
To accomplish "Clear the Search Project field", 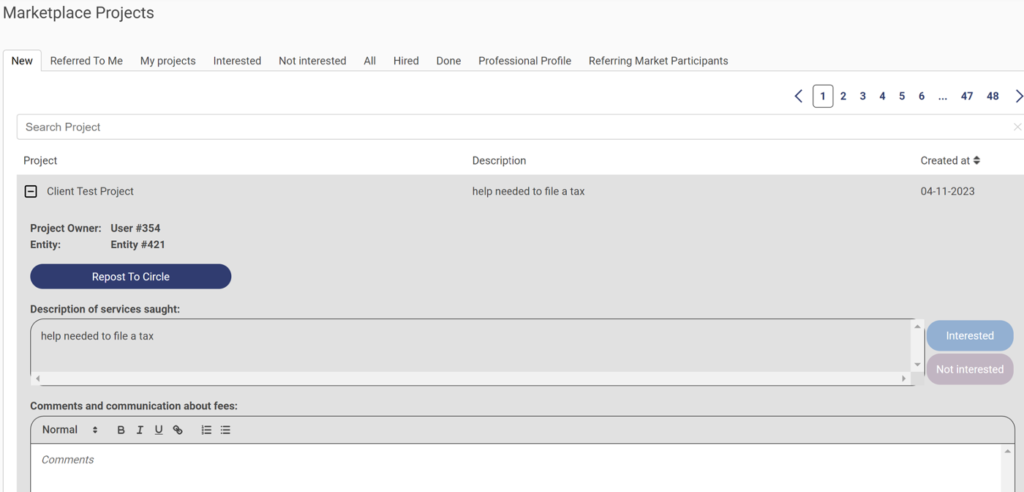I will (x=1017, y=127).
